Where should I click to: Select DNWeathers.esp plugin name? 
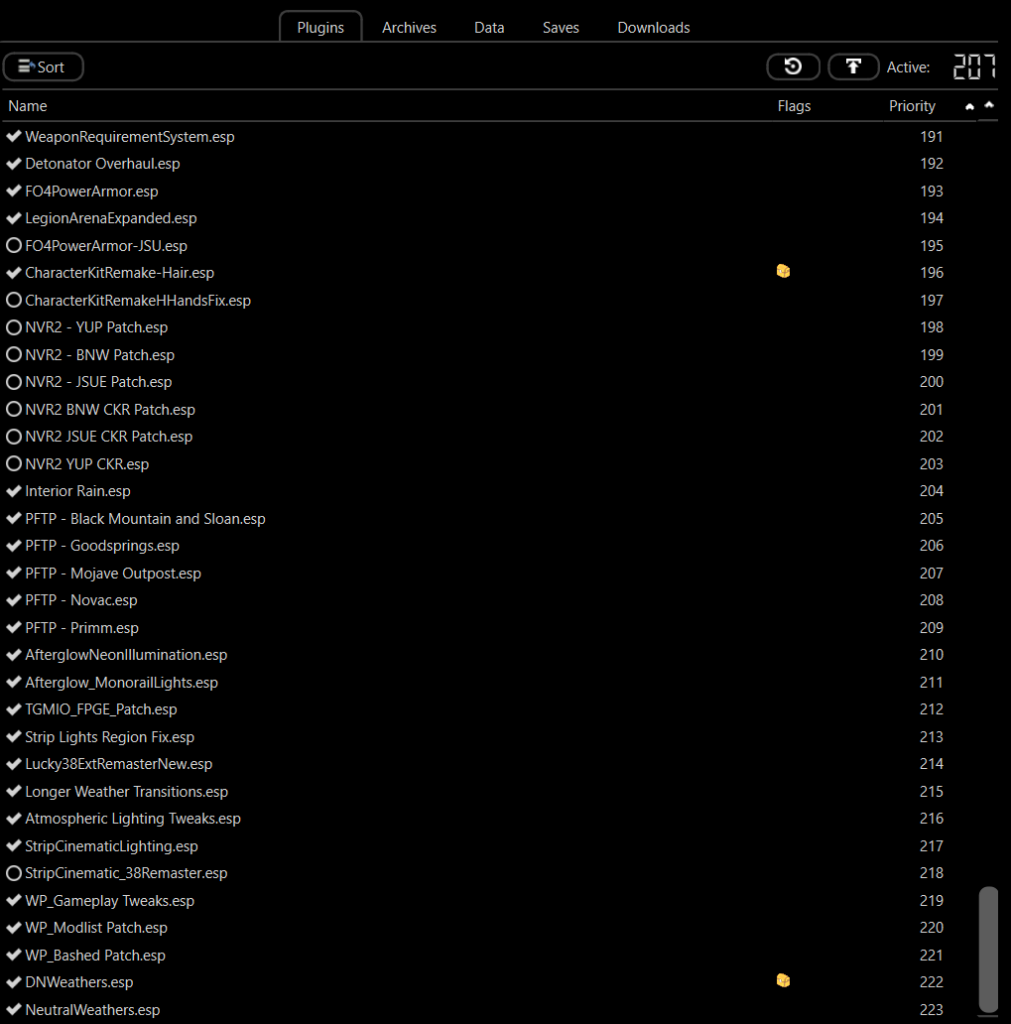[79, 982]
